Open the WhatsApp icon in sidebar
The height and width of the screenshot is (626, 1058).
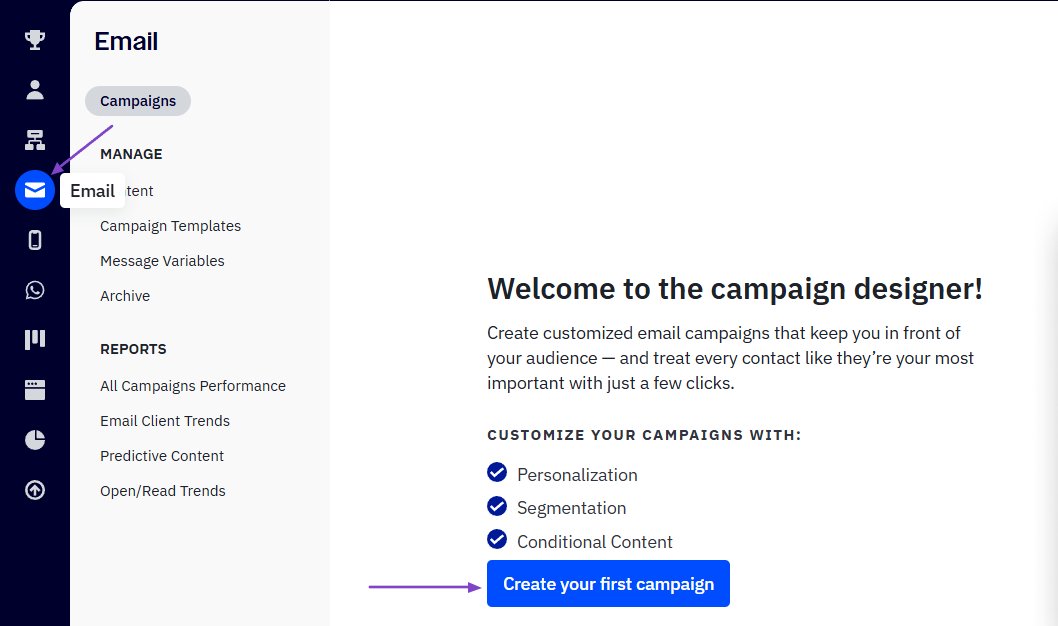pyautogui.click(x=35, y=290)
